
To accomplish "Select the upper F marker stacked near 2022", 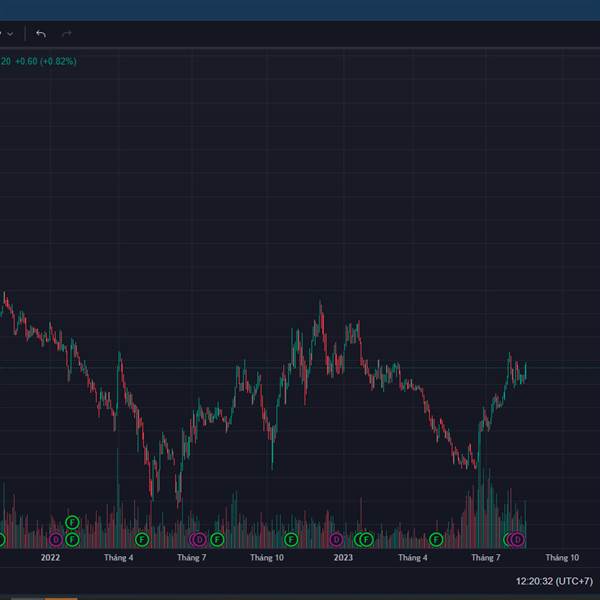I will [x=72, y=522].
